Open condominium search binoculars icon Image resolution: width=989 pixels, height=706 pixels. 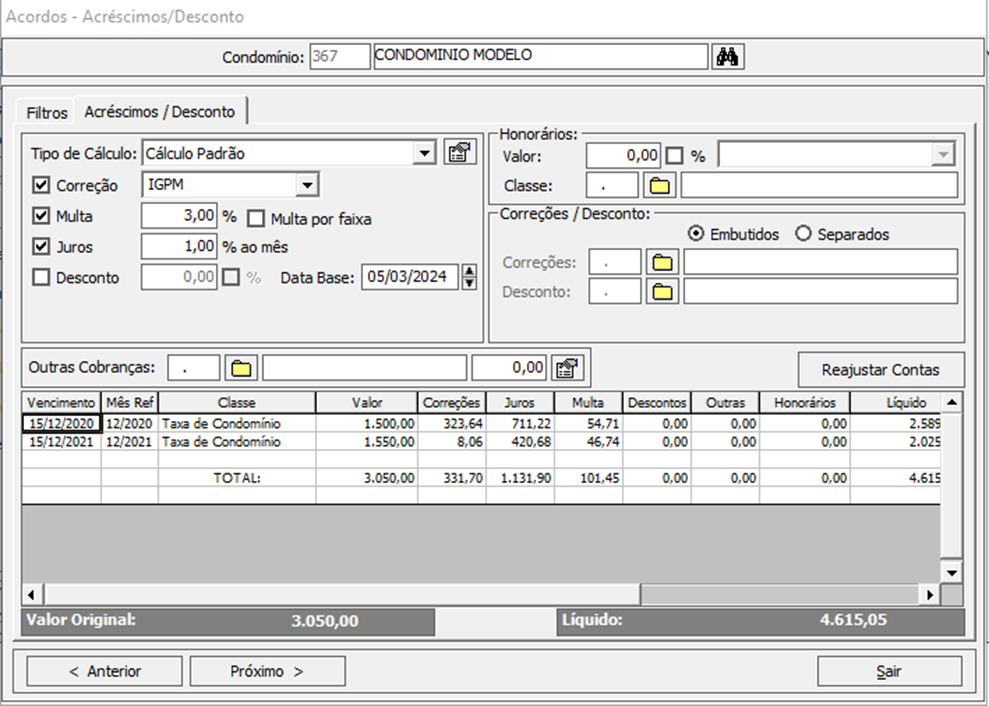click(x=728, y=57)
